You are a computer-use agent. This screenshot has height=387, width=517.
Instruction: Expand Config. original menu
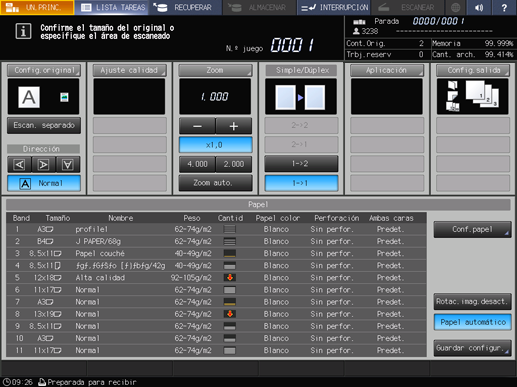pyautogui.click(x=44, y=70)
